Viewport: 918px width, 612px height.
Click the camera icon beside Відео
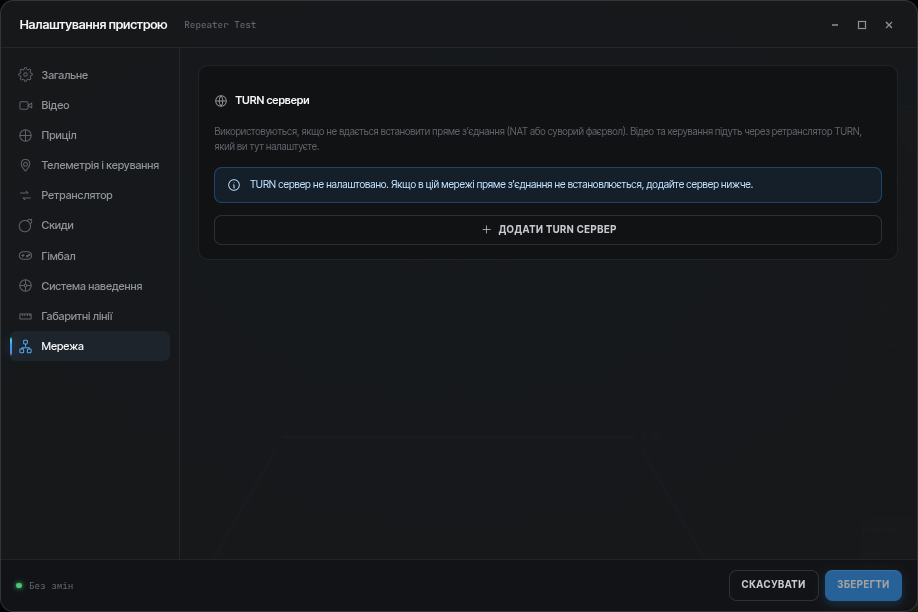25,105
